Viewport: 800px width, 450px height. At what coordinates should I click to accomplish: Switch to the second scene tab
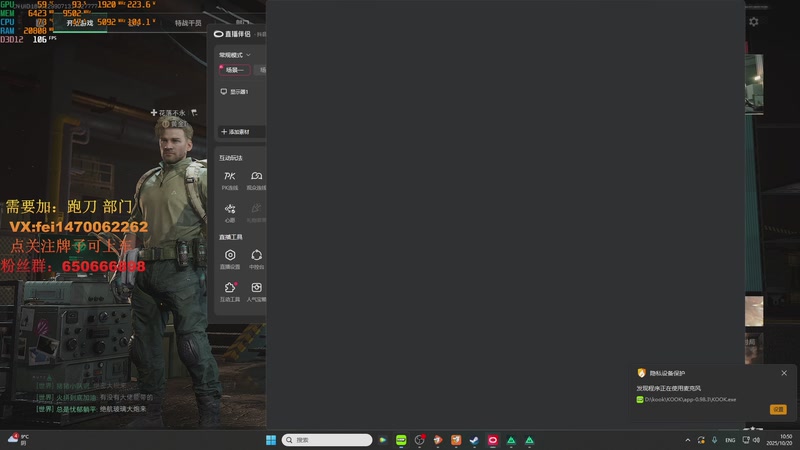tap(261, 70)
